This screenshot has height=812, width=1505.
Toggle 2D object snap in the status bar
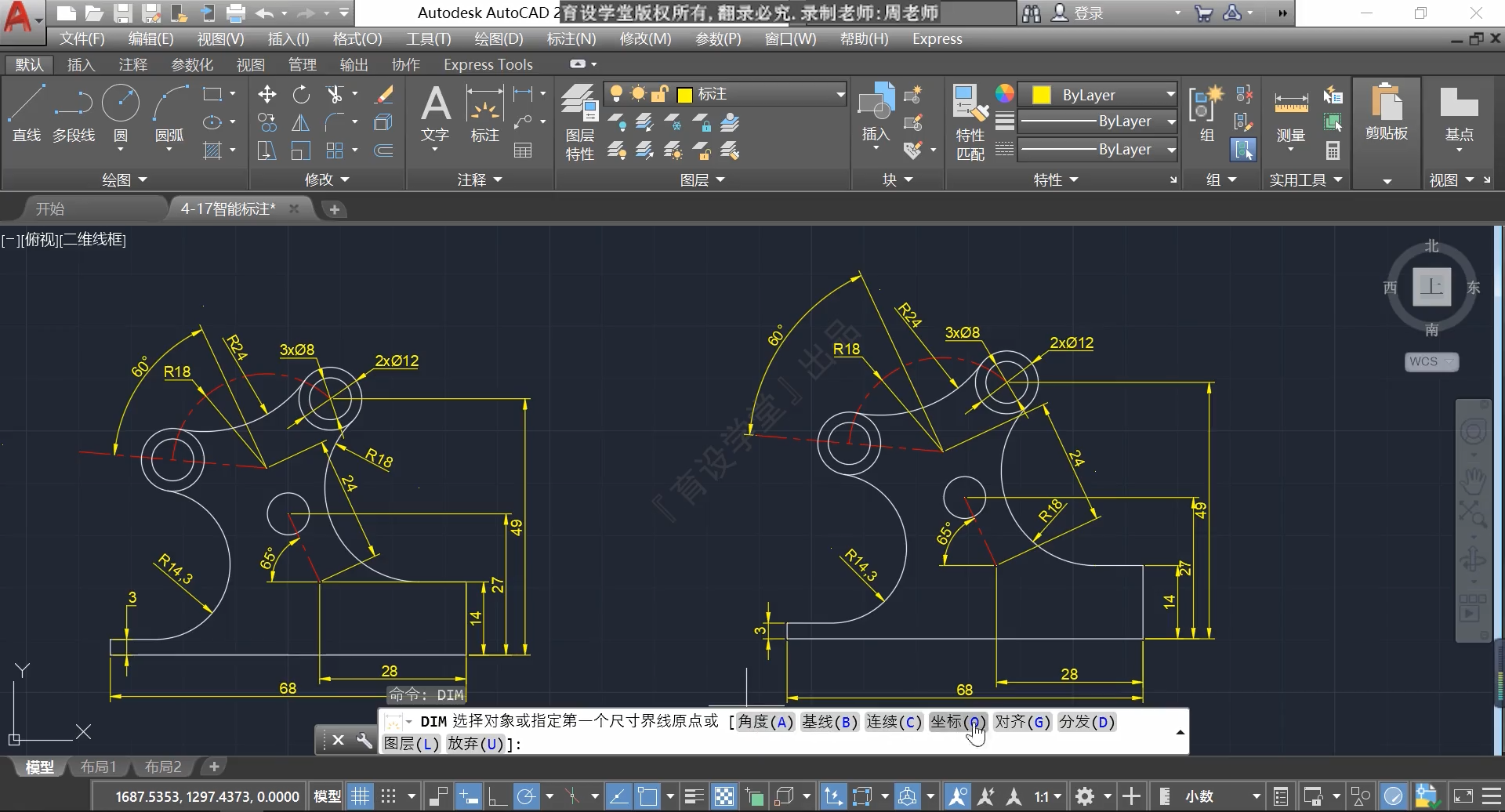[x=647, y=796]
